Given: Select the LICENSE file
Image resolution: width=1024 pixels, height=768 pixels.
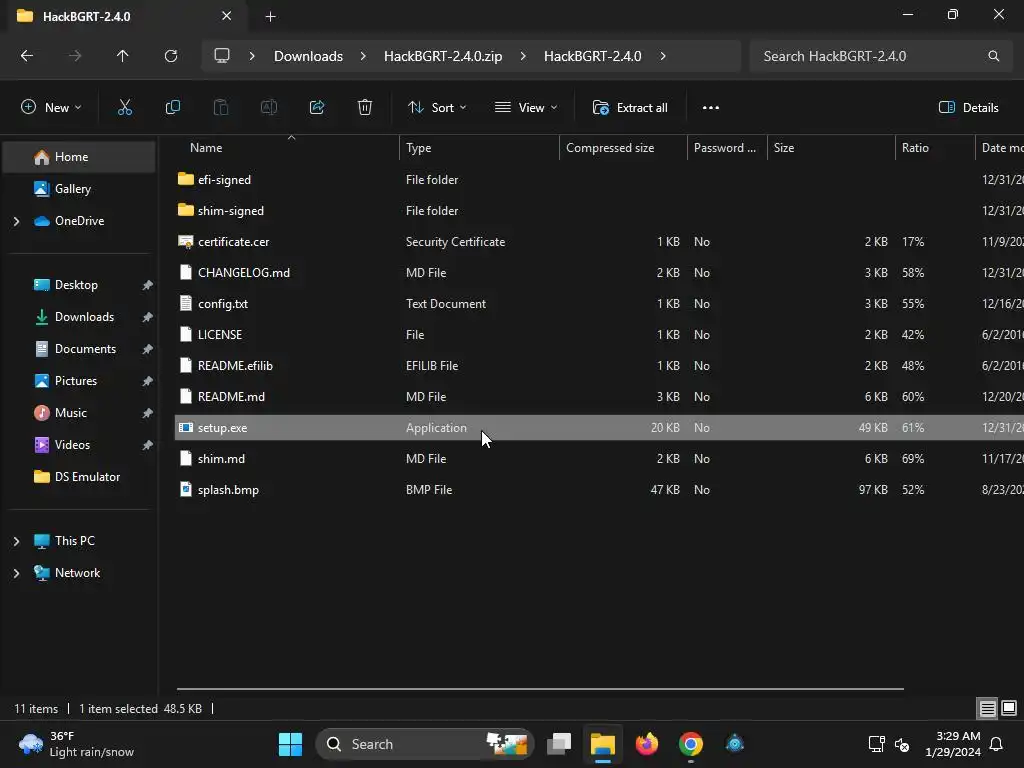Looking at the screenshot, I should (599, 335).
